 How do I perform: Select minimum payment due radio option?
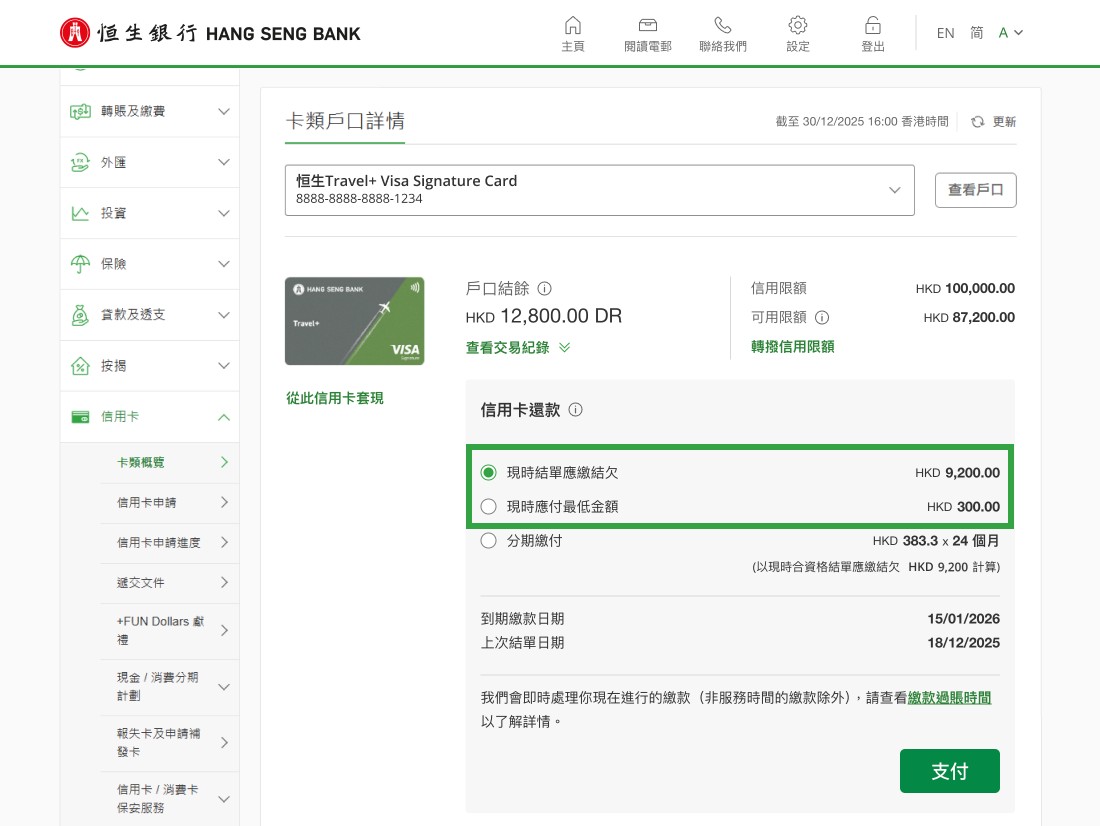click(x=488, y=507)
